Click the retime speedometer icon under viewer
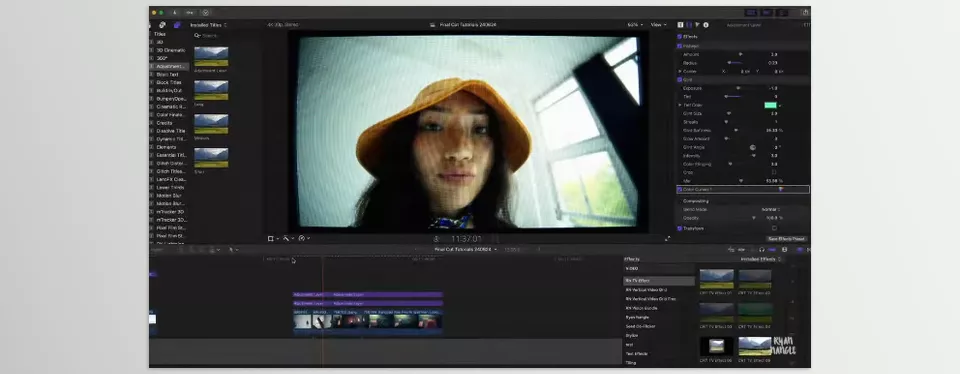960x374 pixels. coord(302,238)
